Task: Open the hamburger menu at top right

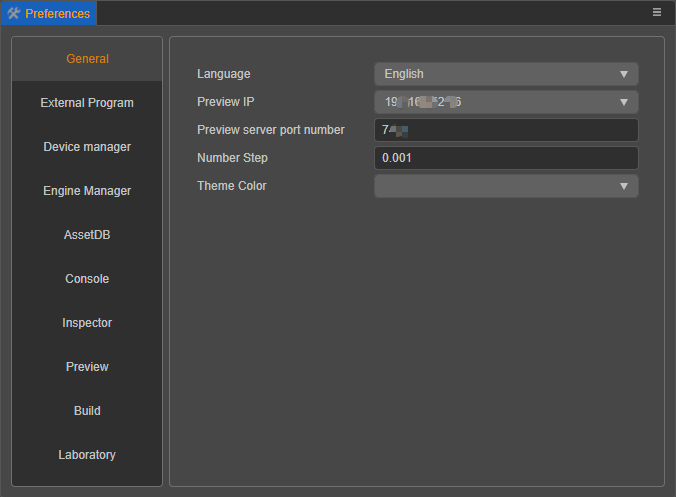Action: click(x=657, y=12)
